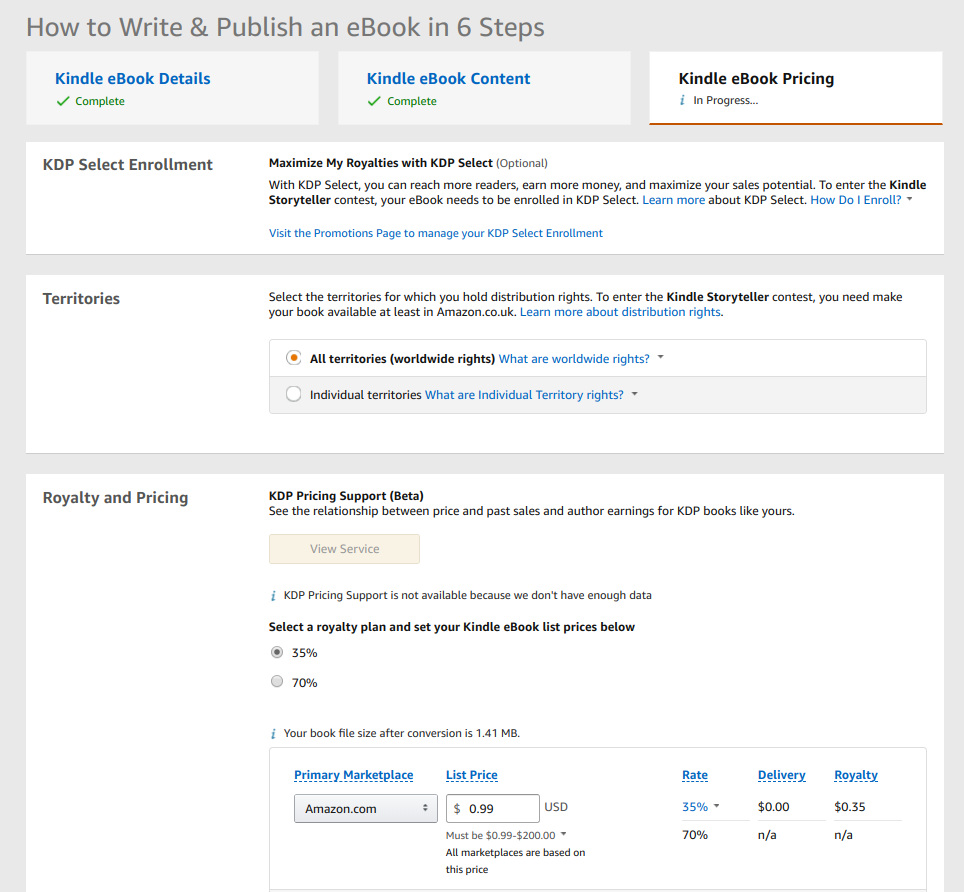
Task: Expand the Must be $0.99-$200.00 price hint
Action: click(506, 835)
